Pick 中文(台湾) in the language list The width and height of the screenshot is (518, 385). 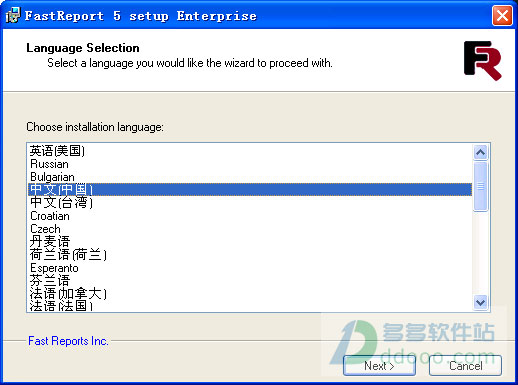pyautogui.click(x=250, y=202)
